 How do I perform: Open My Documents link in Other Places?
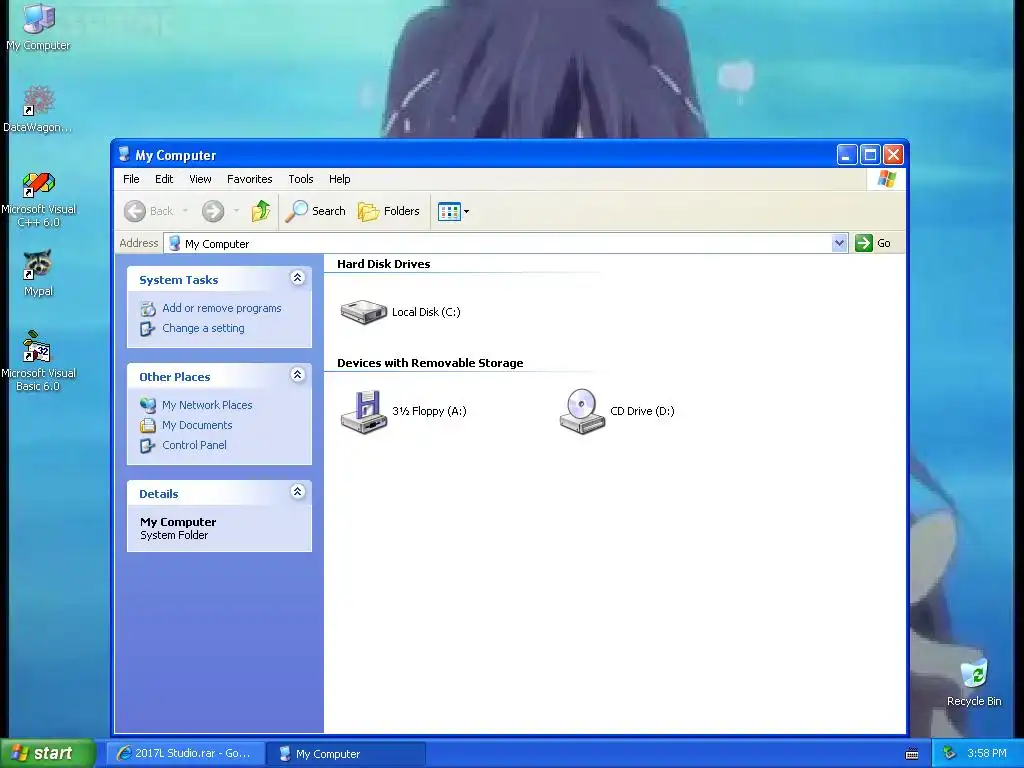pyautogui.click(x=197, y=425)
